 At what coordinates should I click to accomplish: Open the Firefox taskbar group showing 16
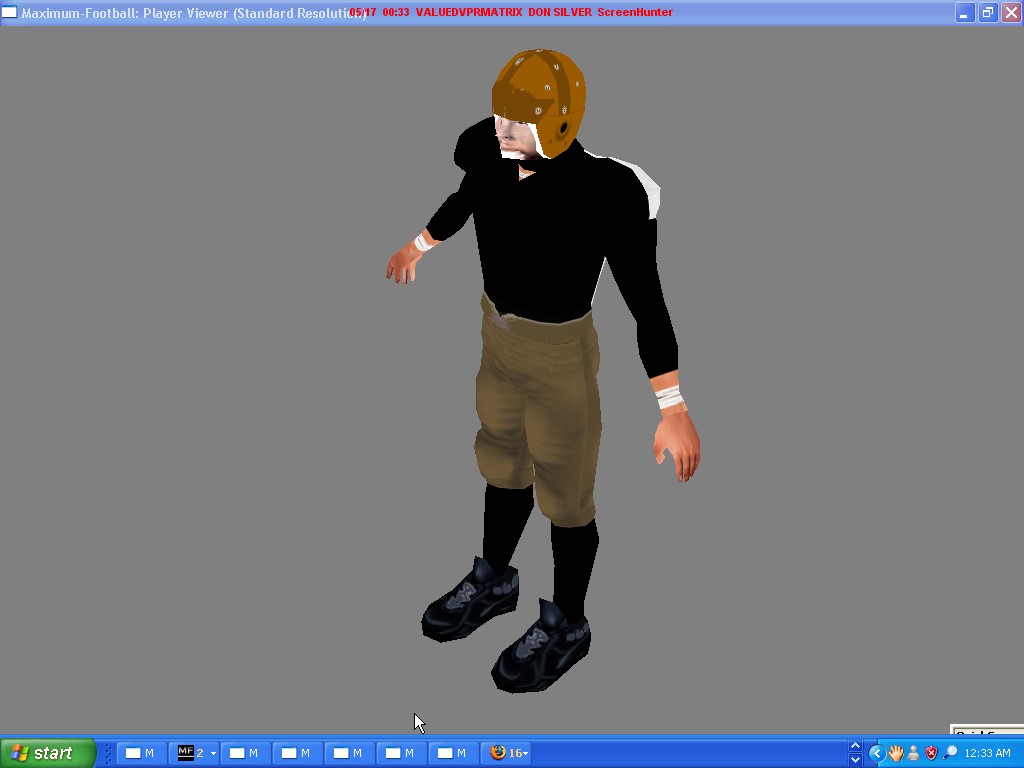pos(509,753)
